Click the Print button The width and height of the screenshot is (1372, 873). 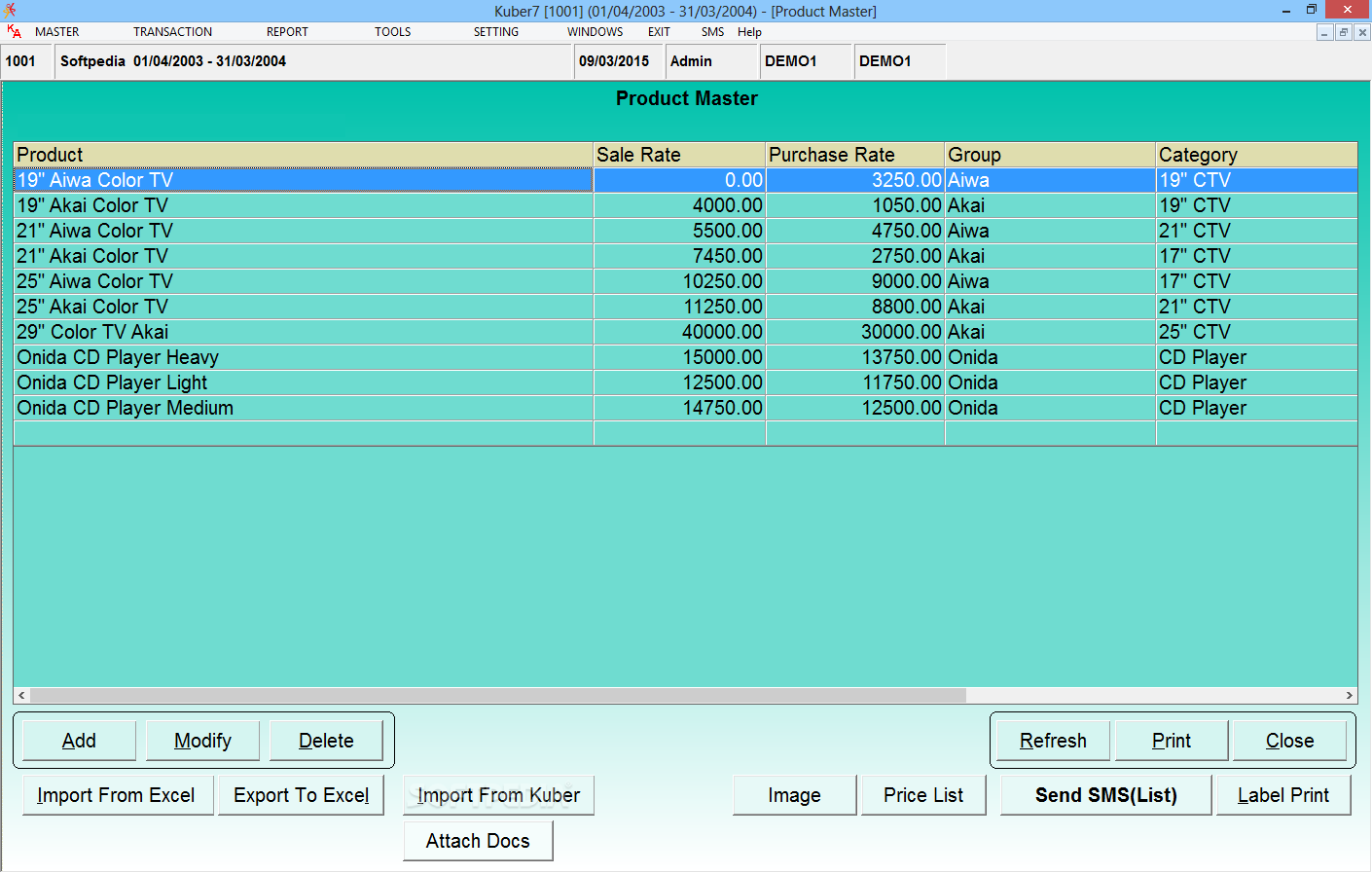point(1172,741)
